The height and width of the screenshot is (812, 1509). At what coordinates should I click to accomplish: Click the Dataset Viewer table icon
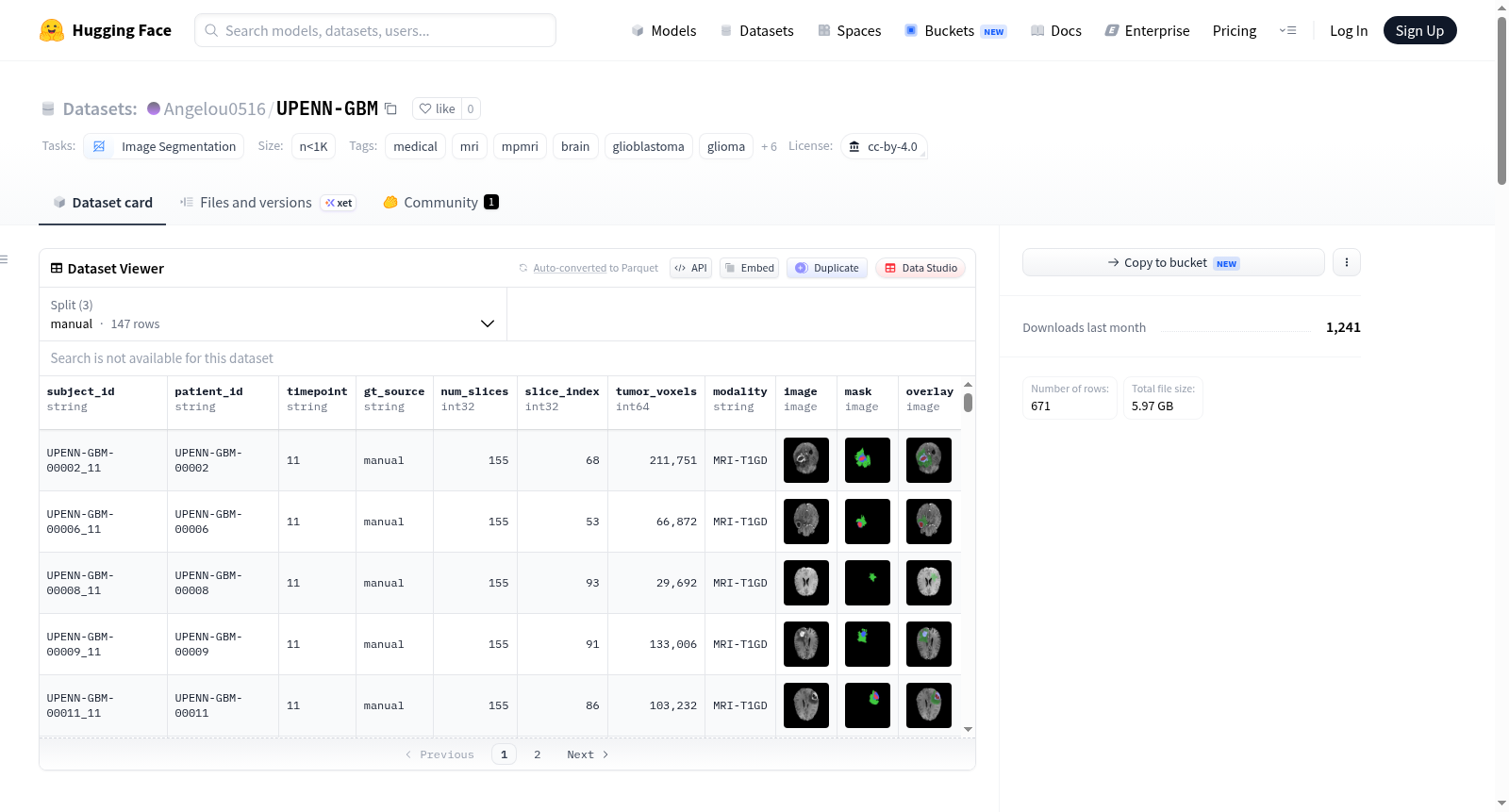tap(57, 268)
